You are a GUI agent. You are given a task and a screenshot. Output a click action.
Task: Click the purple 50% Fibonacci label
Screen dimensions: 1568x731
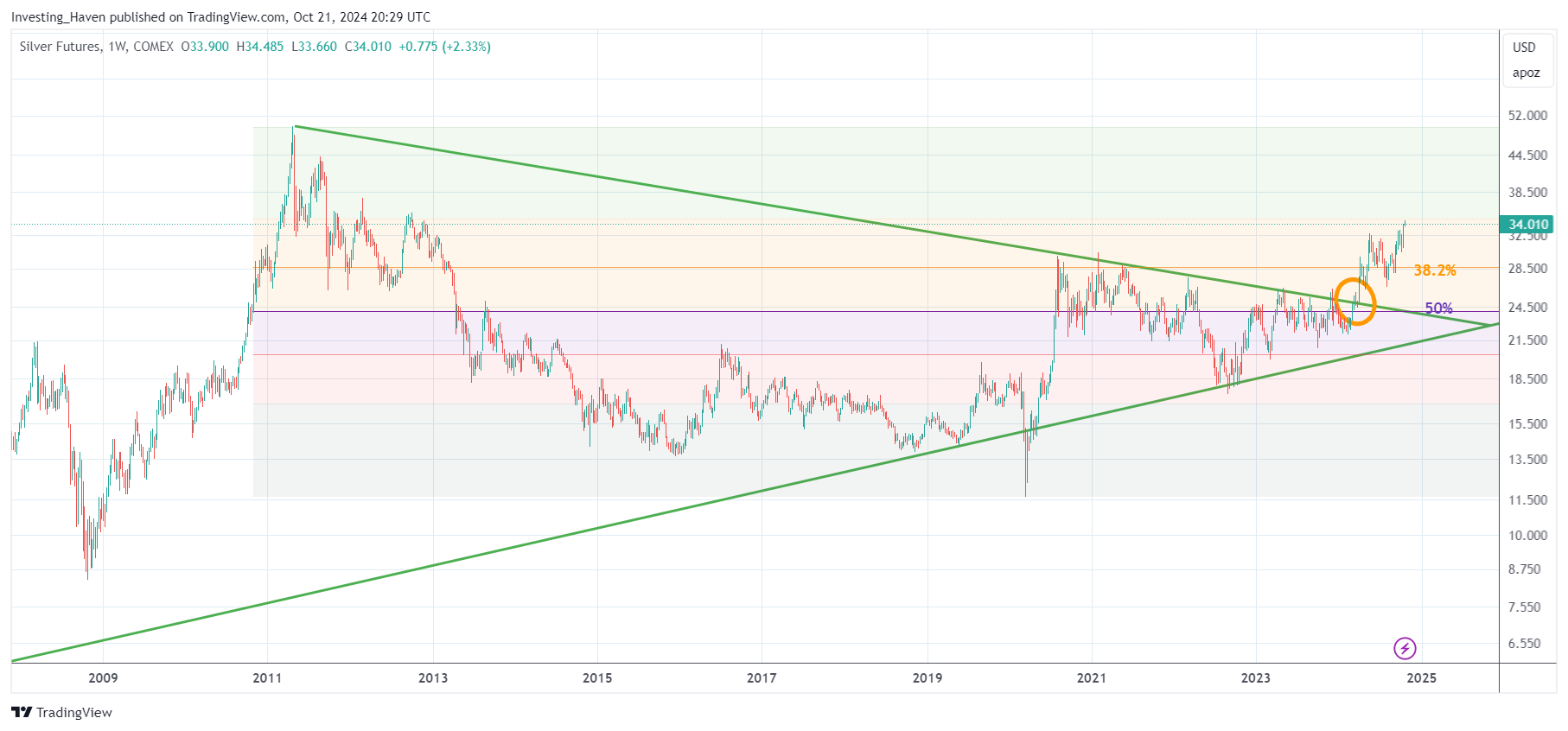click(1438, 308)
